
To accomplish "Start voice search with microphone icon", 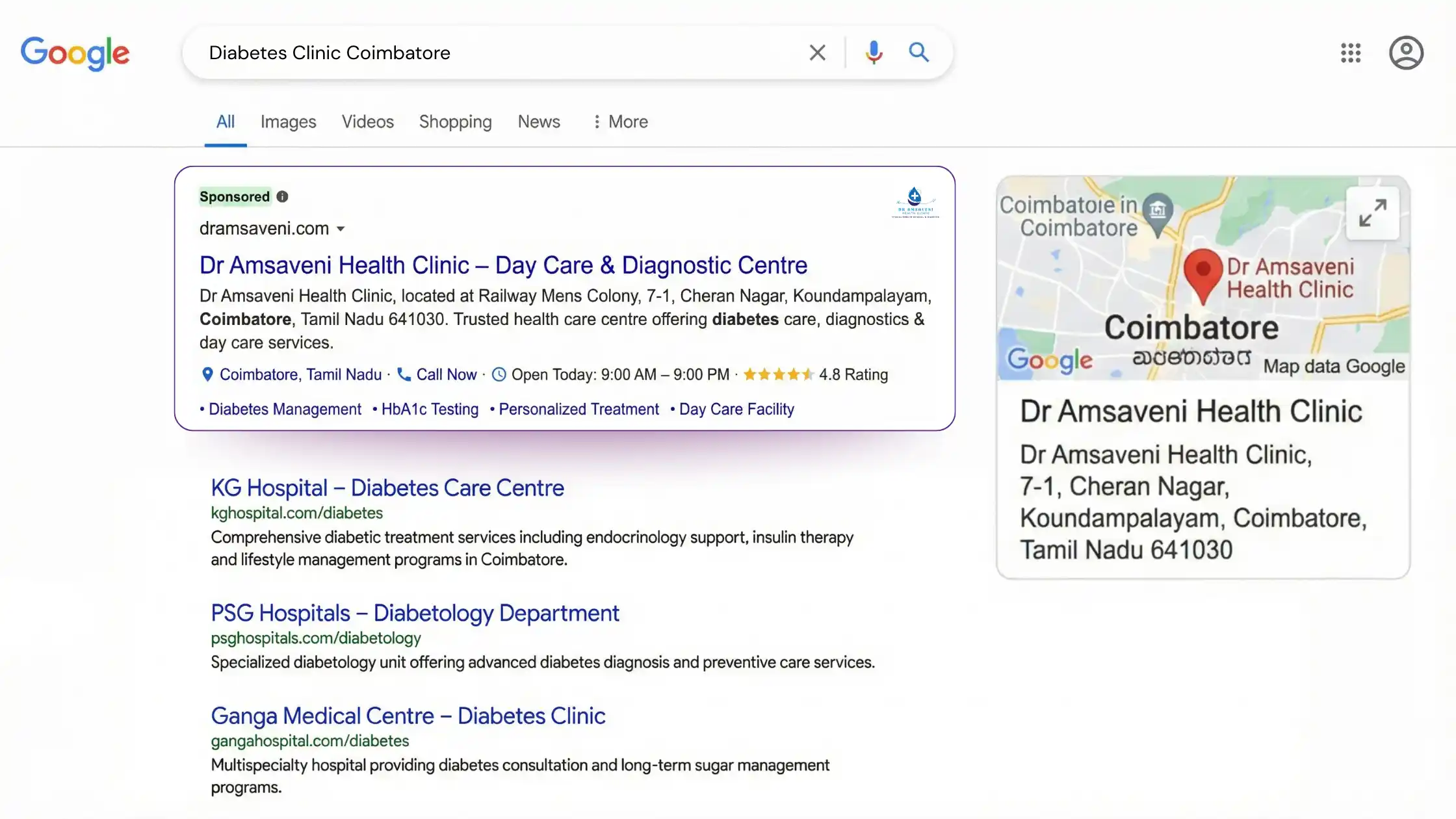I will tap(874, 53).
